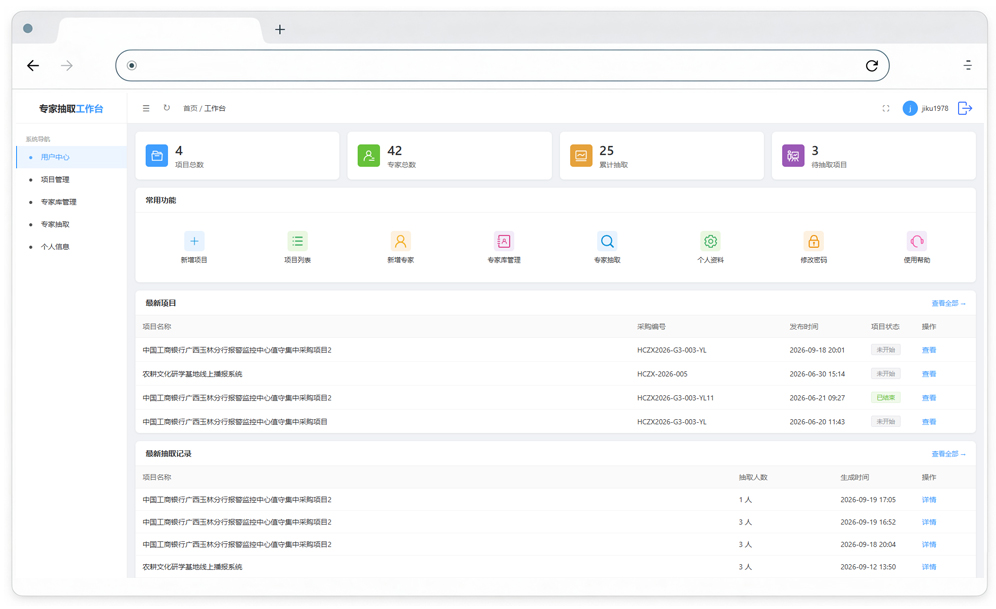Click 查看全部 in the 最新抽取记录 panel

pos(948,454)
